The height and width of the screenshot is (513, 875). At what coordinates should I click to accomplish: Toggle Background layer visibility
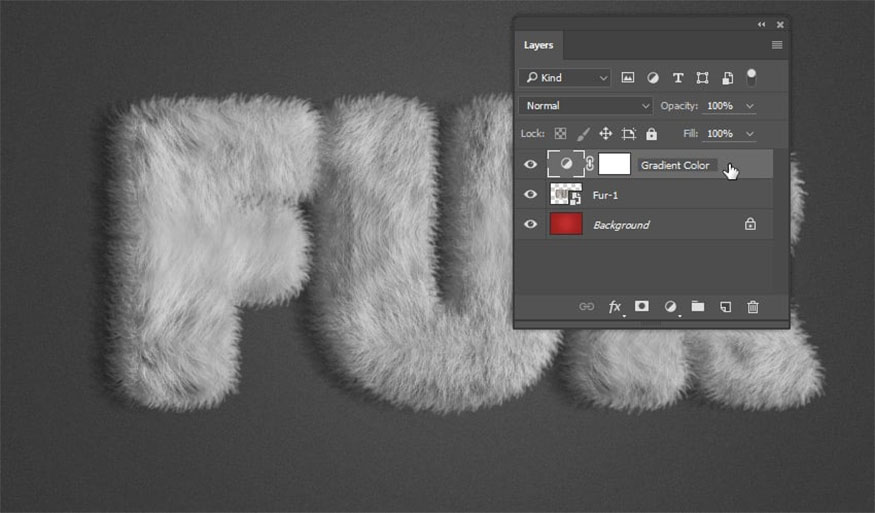[x=531, y=225]
